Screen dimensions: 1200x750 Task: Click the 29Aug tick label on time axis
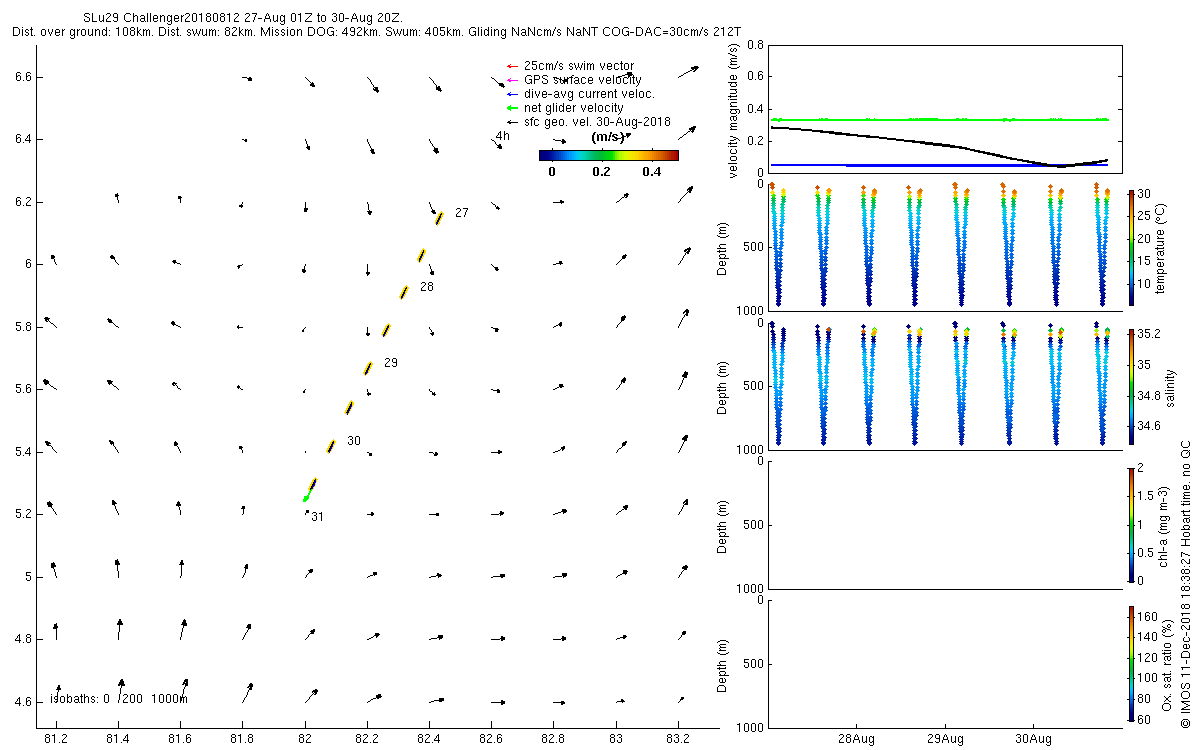pos(945,739)
